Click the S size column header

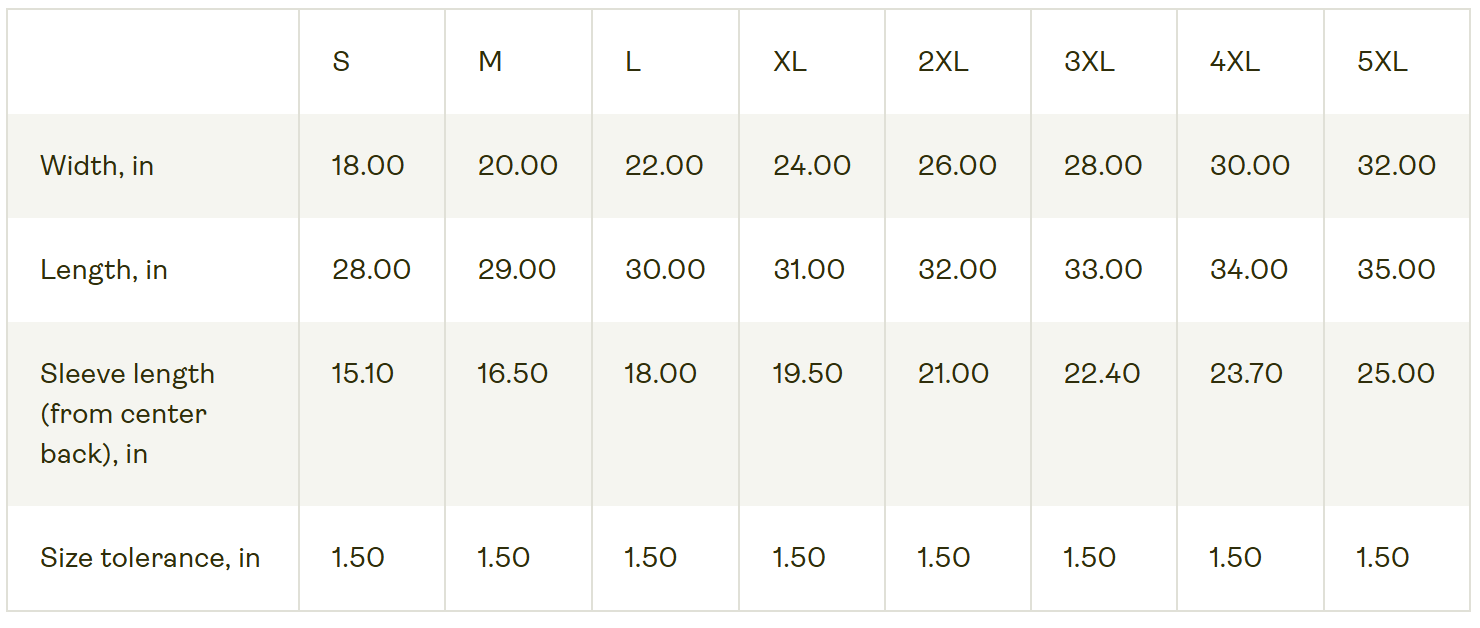(341, 62)
